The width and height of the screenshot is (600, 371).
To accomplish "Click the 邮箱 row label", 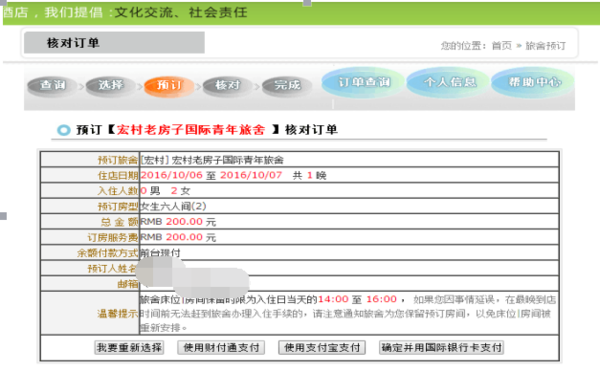I will pyautogui.click(x=127, y=284).
